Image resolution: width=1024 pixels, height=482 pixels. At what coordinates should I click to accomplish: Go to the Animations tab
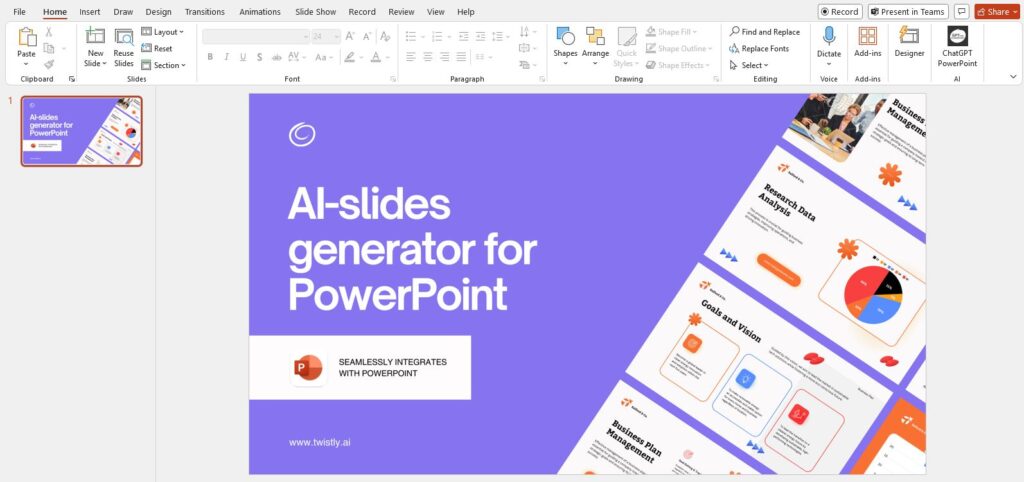click(x=260, y=12)
